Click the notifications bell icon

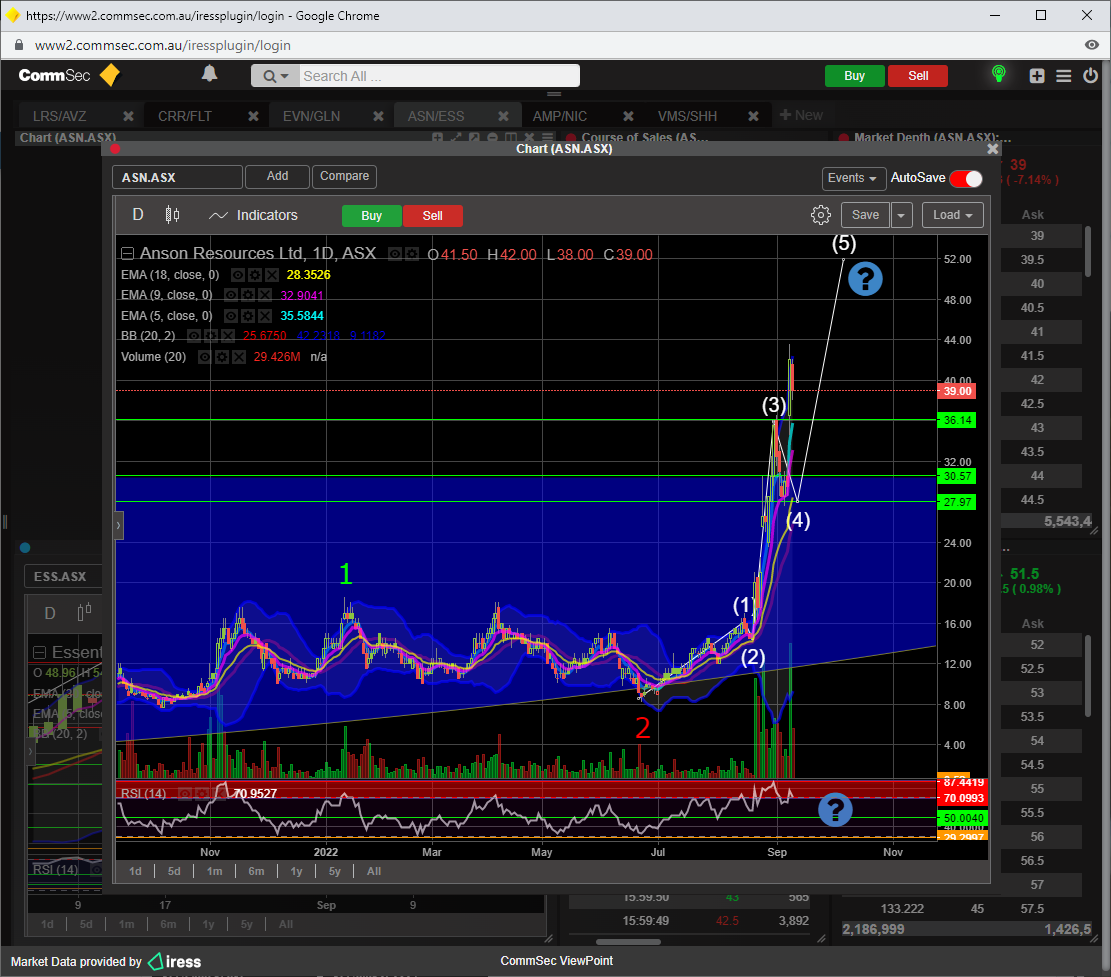(x=209, y=74)
